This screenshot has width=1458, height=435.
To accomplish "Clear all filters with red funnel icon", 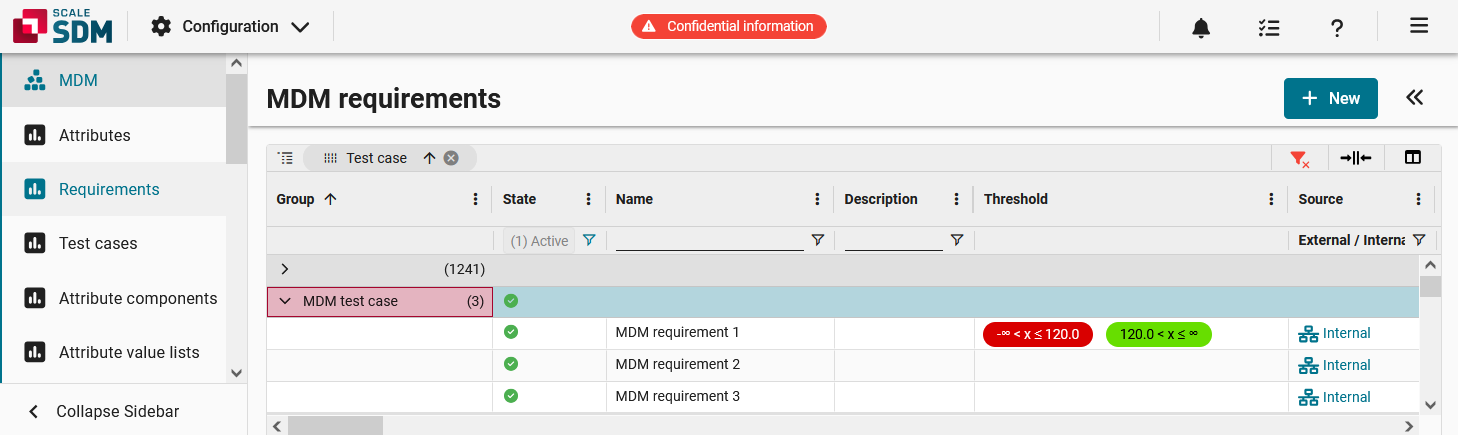I will click(x=1299, y=158).
